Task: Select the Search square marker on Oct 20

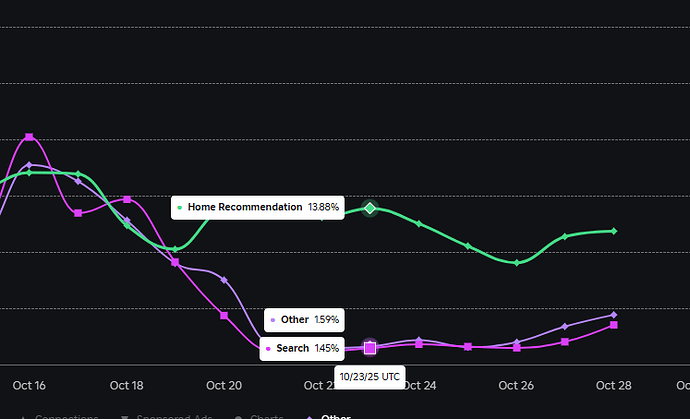Action: pyautogui.click(x=224, y=316)
